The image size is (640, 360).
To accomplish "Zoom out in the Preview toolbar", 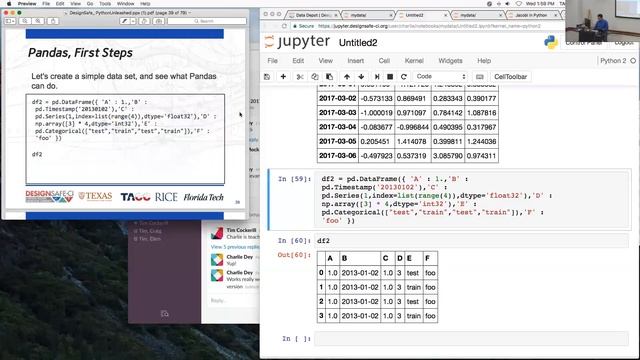I will (25, 21).
